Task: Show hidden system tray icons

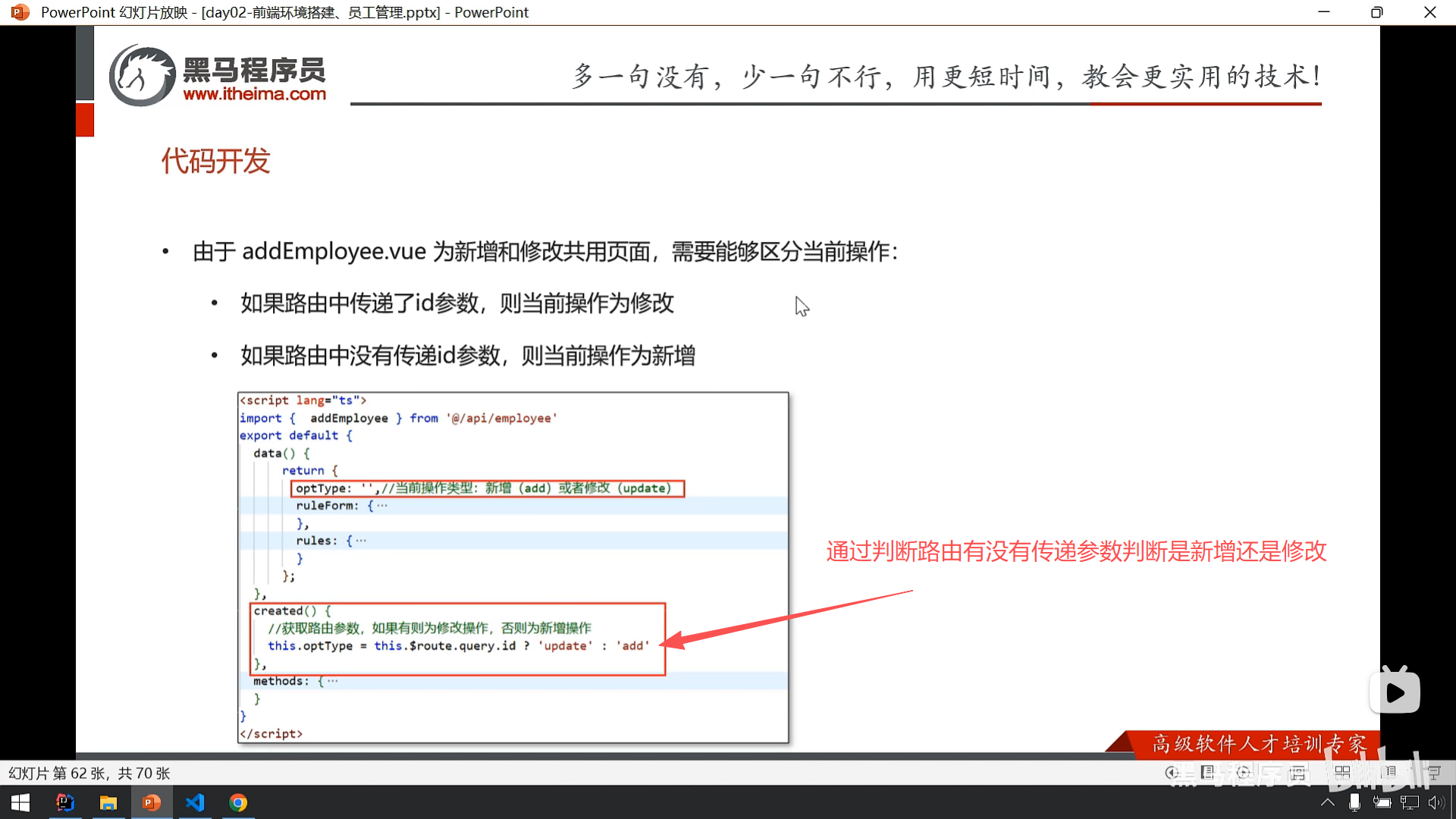Action: (x=1327, y=802)
